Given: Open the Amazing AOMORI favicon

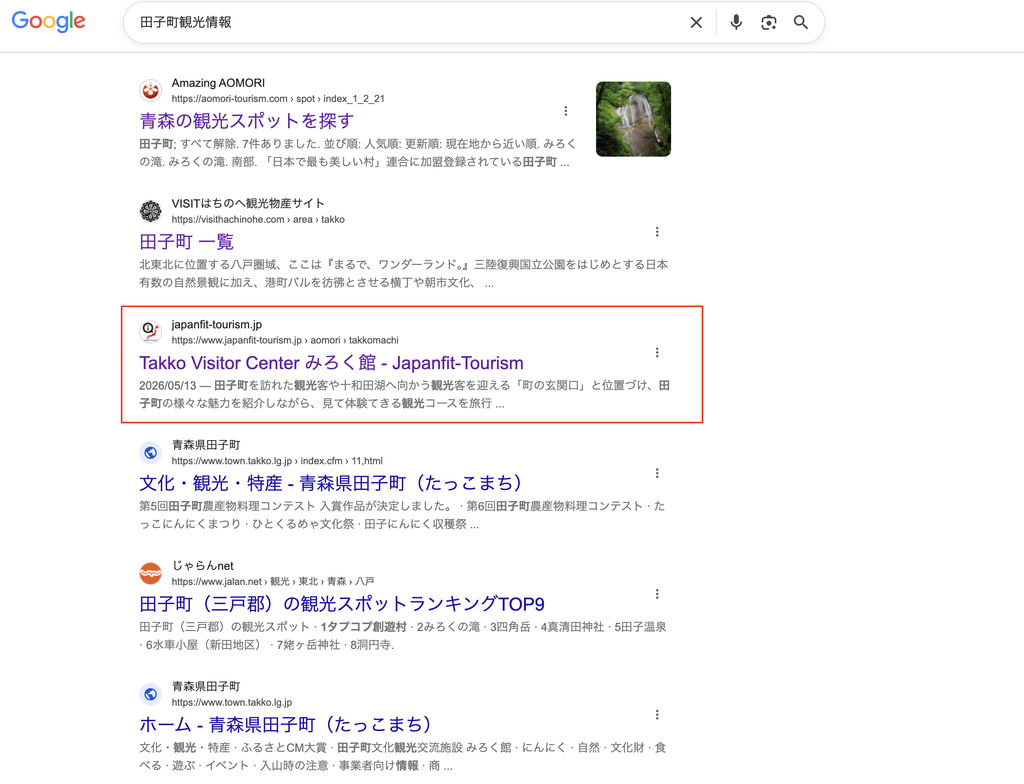Looking at the screenshot, I should click(x=151, y=90).
